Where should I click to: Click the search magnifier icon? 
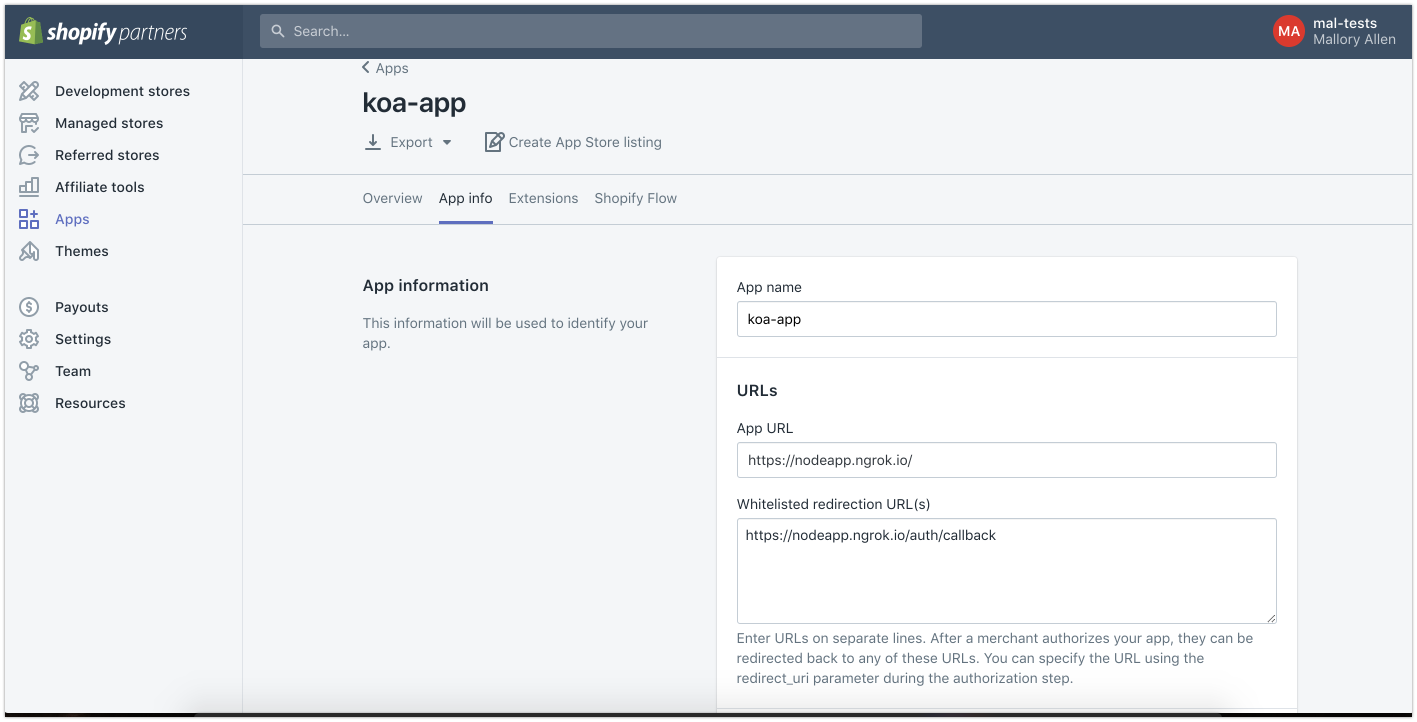(x=278, y=31)
